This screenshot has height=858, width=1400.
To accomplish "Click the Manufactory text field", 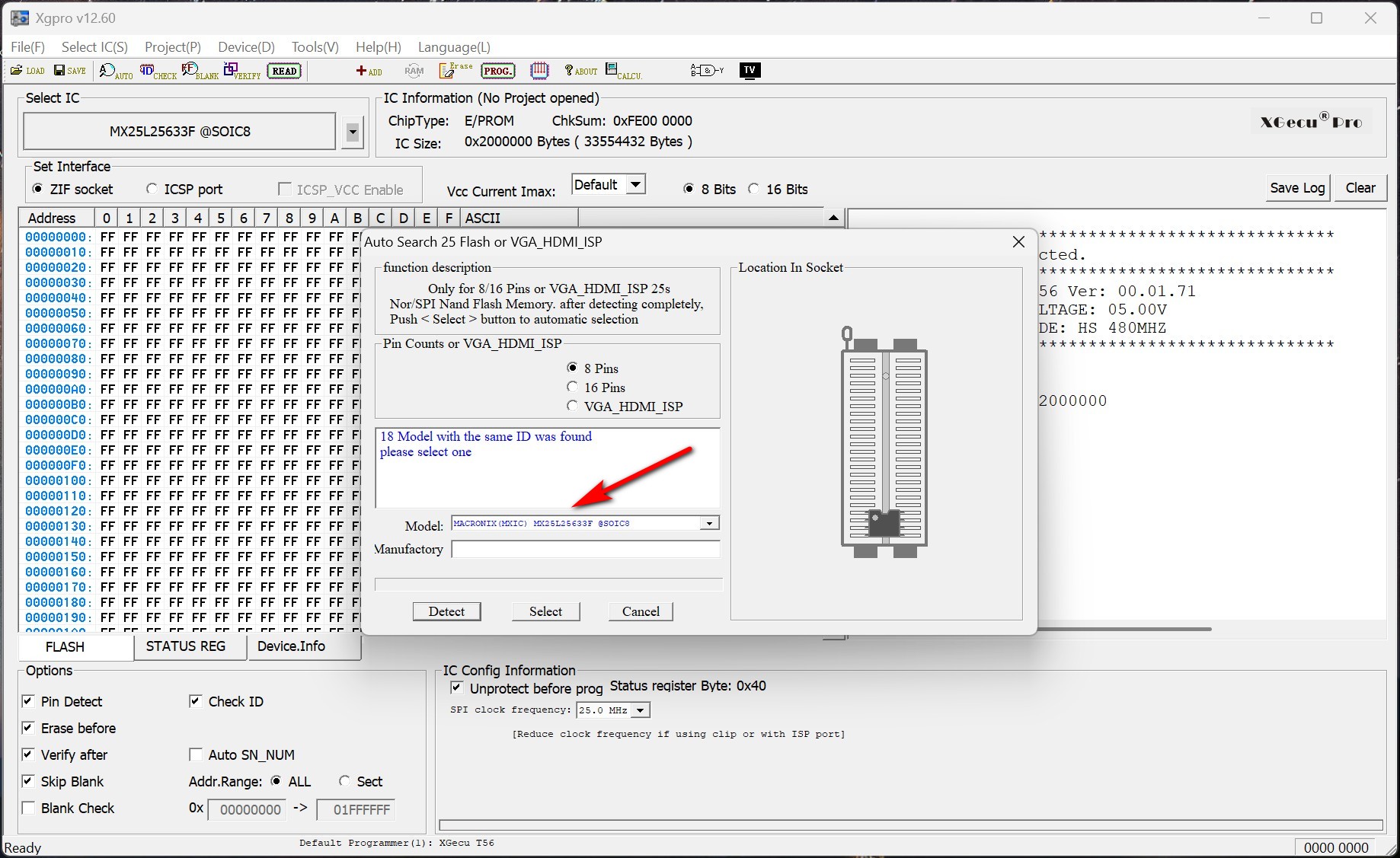I will coord(585,550).
